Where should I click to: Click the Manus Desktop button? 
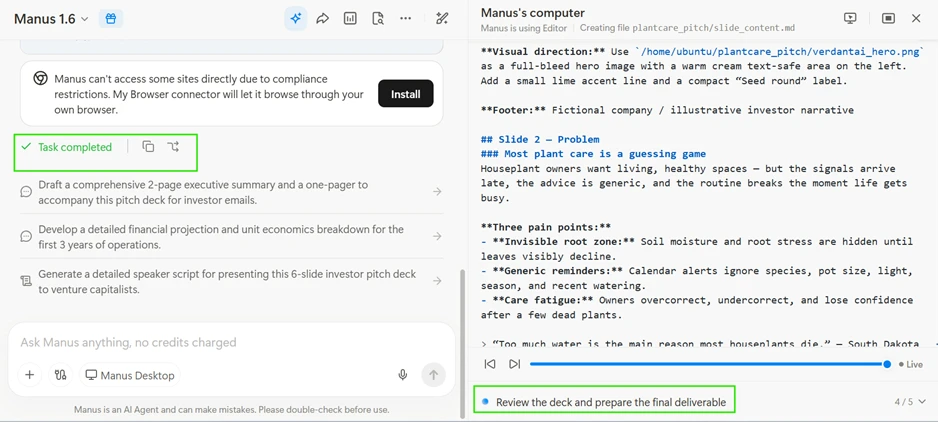click(130, 375)
